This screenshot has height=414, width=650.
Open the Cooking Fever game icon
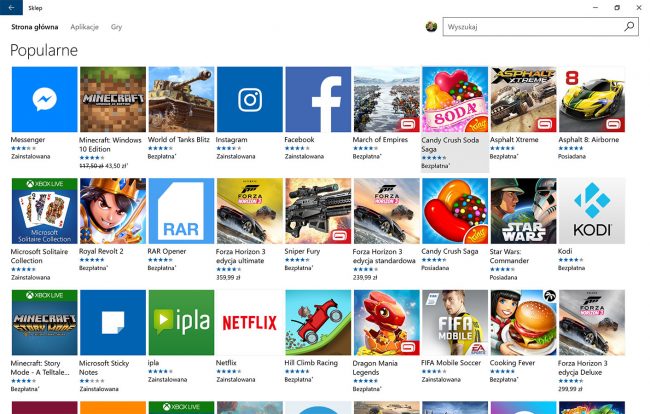tap(524, 322)
